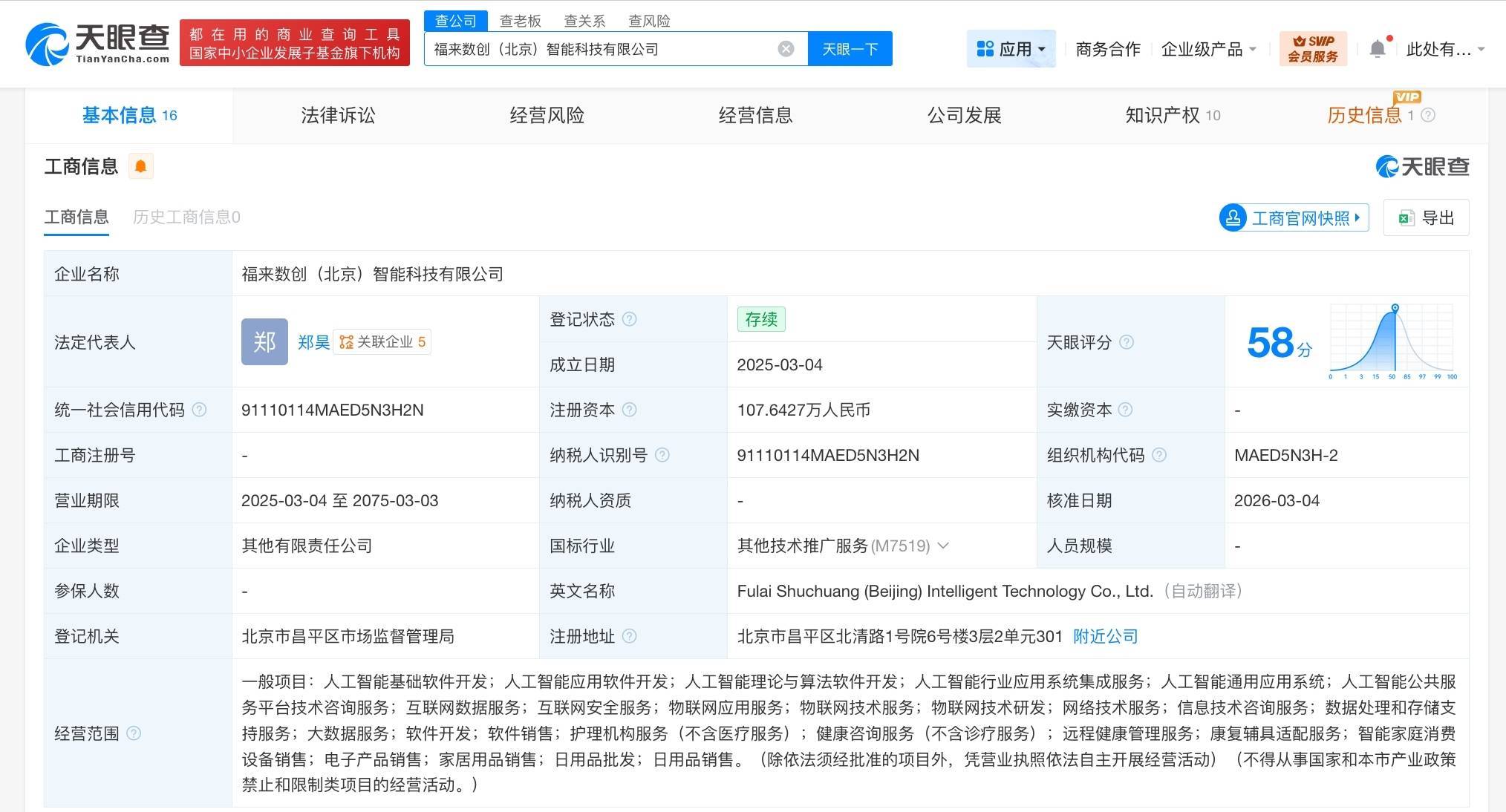The image size is (1506, 812).
Task: Click the 郑 avatar thumbnail
Action: (264, 342)
